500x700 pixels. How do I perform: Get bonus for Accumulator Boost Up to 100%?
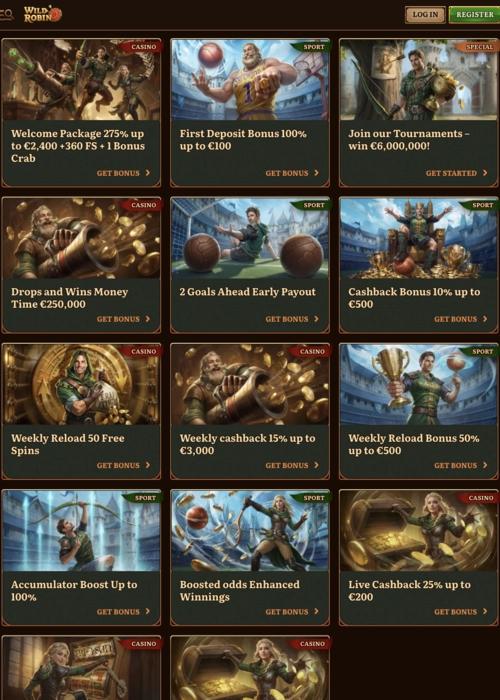coord(123,612)
